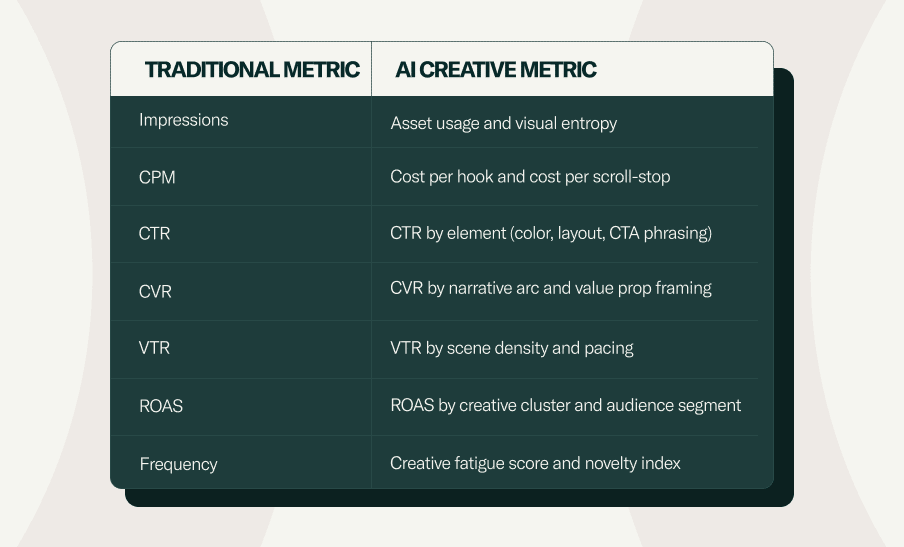Image resolution: width=904 pixels, height=547 pixels.
Task: Select the Impressions cell
Action: [x=183, y=120]
